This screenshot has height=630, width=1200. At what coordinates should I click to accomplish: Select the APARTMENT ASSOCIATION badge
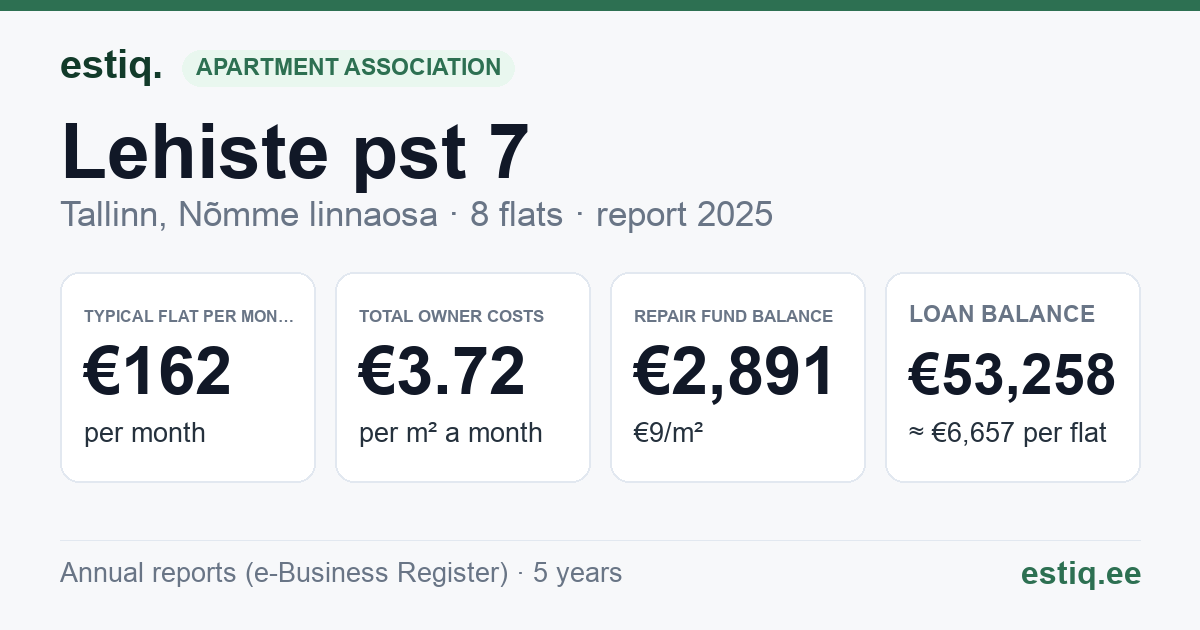tap(348, 68)
